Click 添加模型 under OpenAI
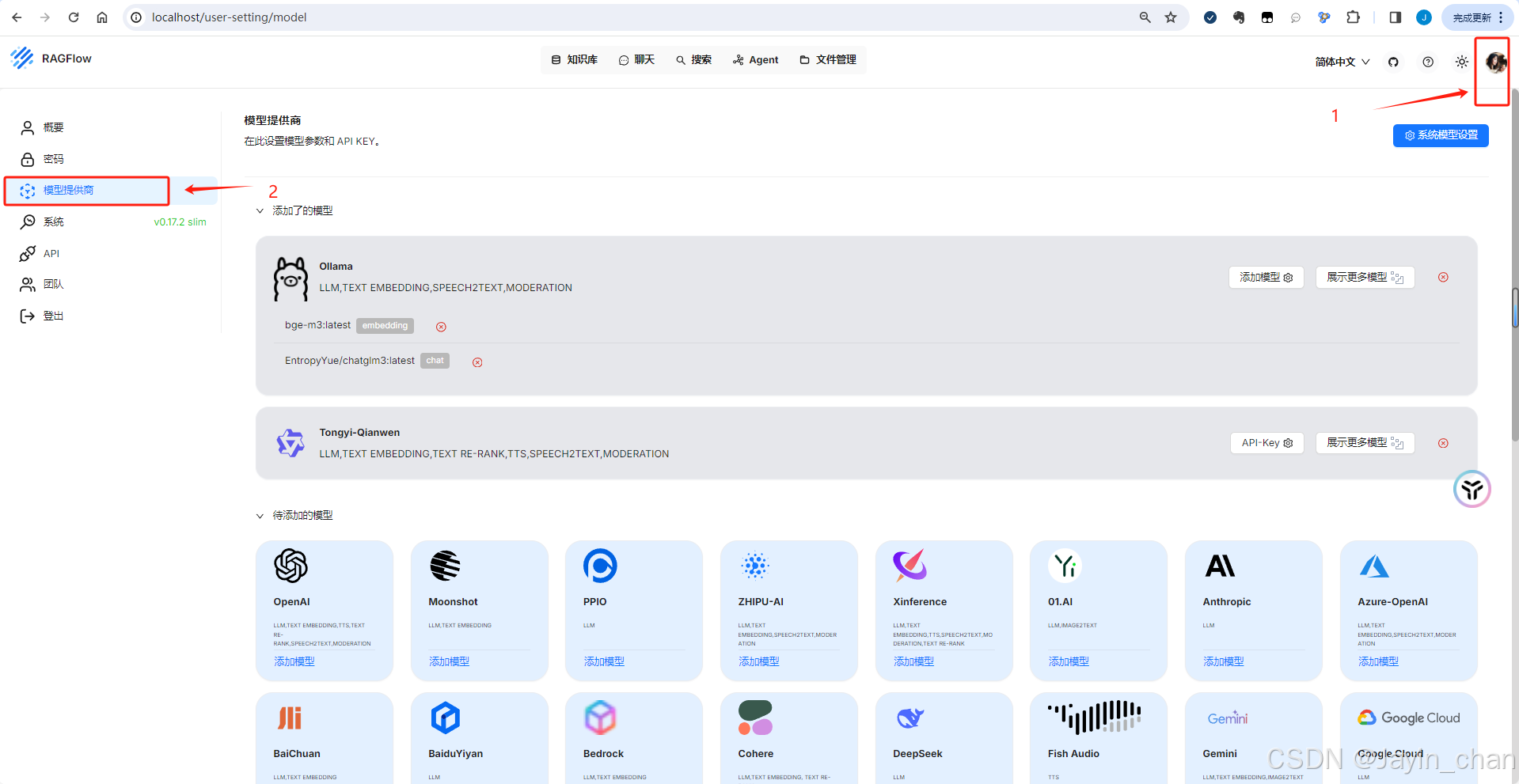This screenshot has width=1519, height=784. (x=294, y=661)
